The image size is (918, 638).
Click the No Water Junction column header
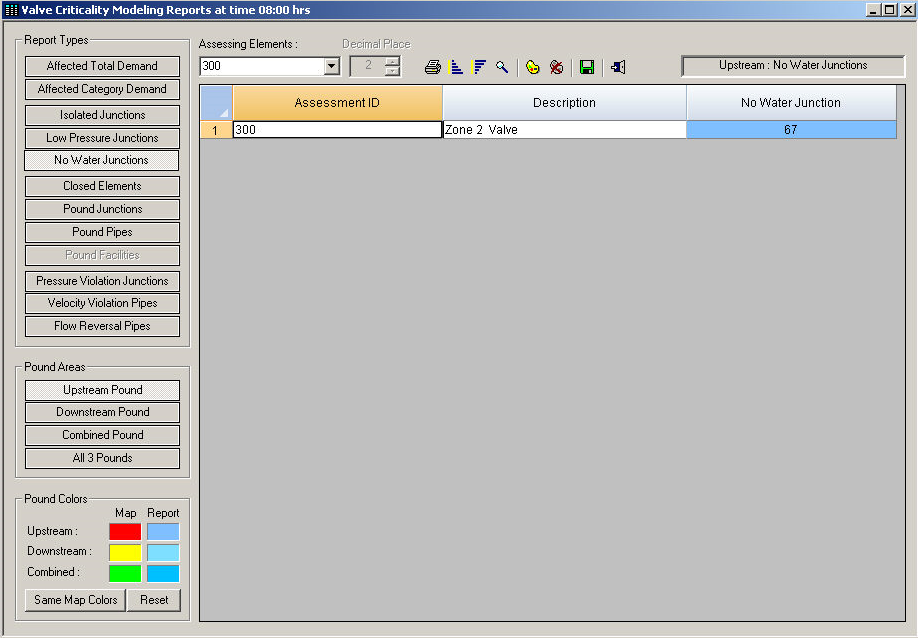click(791, 103)
